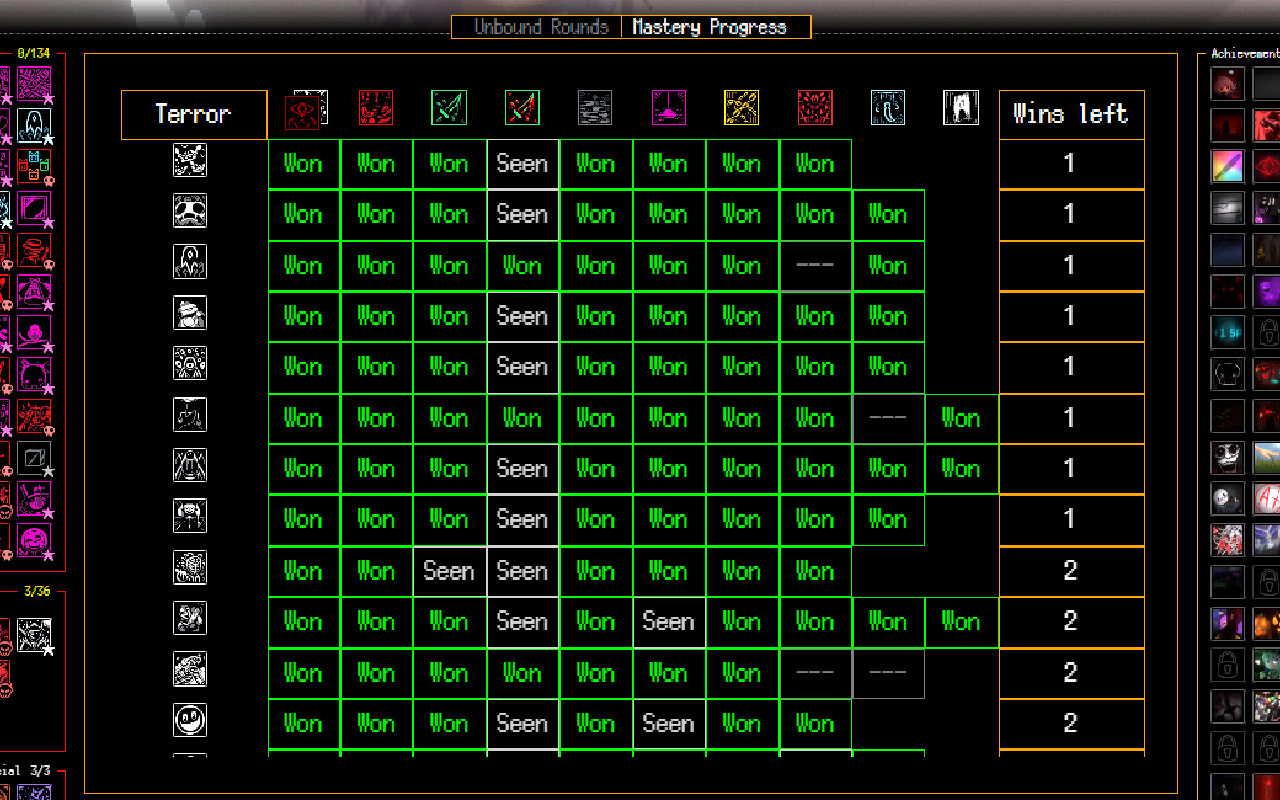Click the Terror column header
This screenshot has width=1280, height=800.
click(x=194, y=114)
